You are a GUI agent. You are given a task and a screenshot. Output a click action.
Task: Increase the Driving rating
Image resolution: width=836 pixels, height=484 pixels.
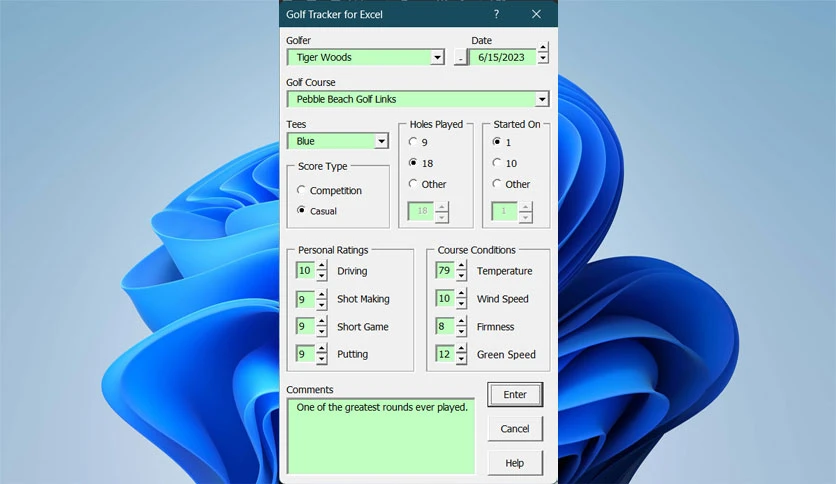pos(321,265)
